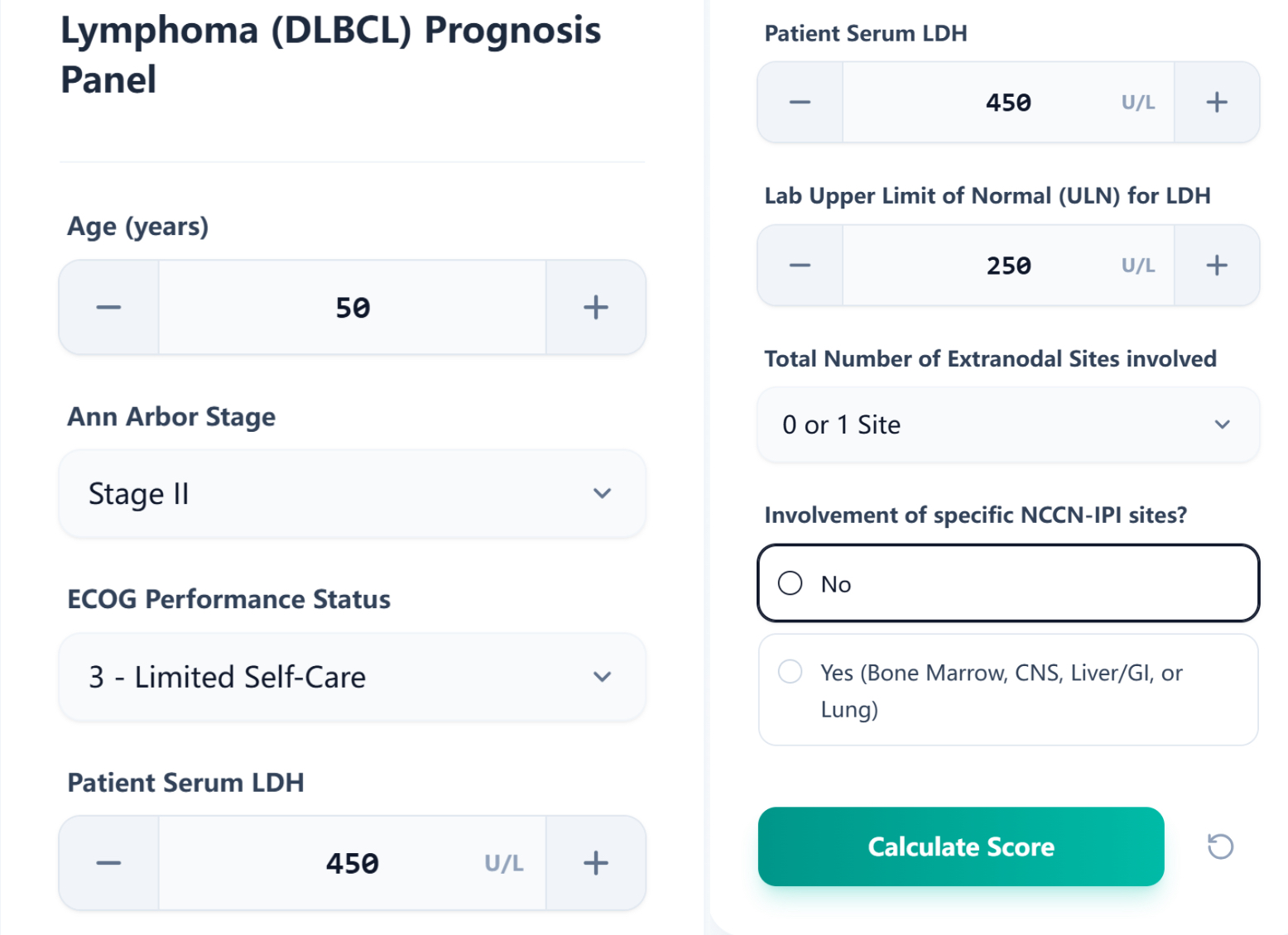Select the Age input showing 50
Viewport: 1288px width, 935px height.
pos(352,307)
